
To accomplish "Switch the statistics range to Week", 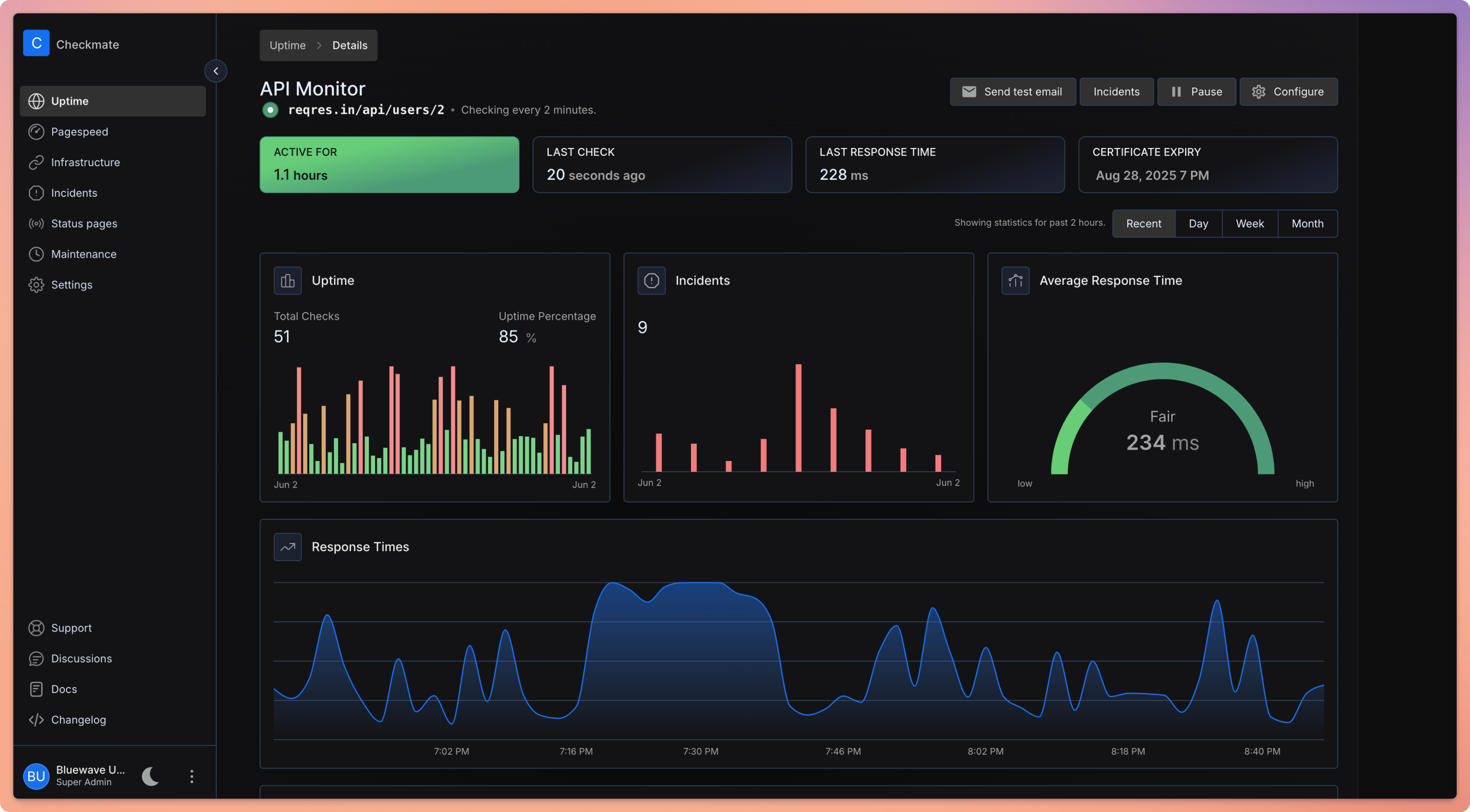I will coord(1249,224).
